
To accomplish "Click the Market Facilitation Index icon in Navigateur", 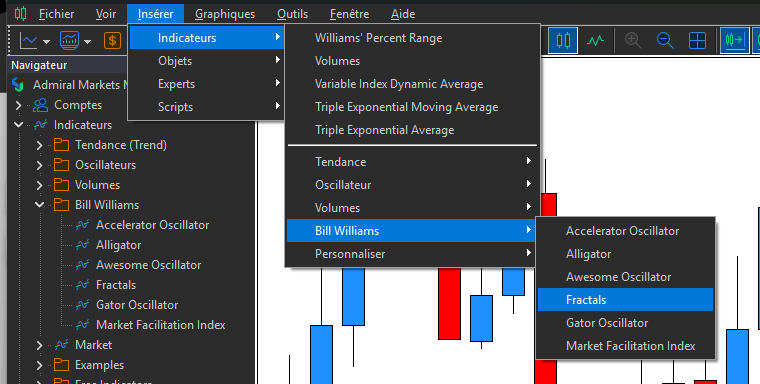I will point(83,324).
